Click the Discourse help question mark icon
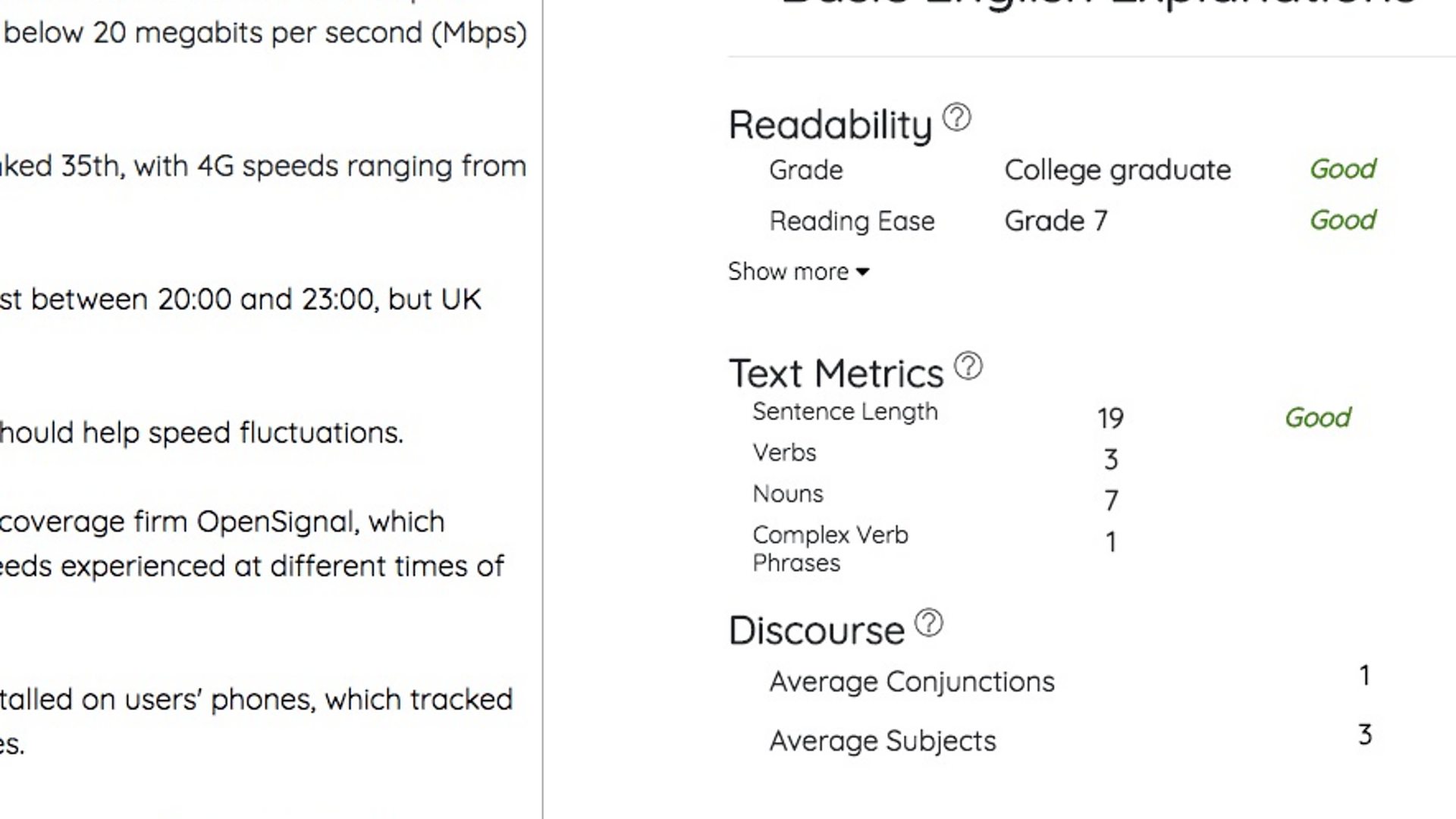Image resolution: width=1456 pixels, height=819 pixels. 928,623
